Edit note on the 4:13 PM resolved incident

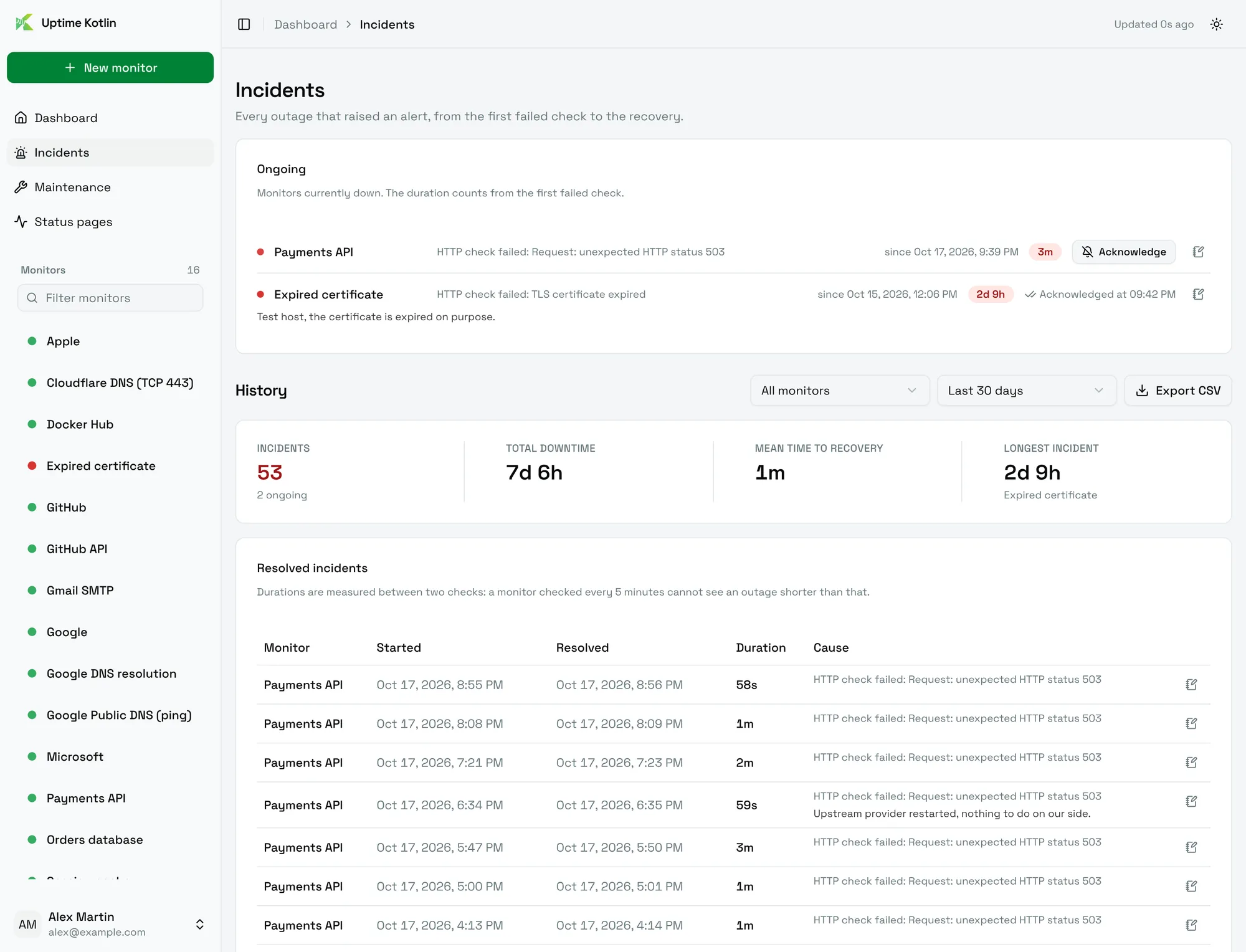[x=1191, y=925]
